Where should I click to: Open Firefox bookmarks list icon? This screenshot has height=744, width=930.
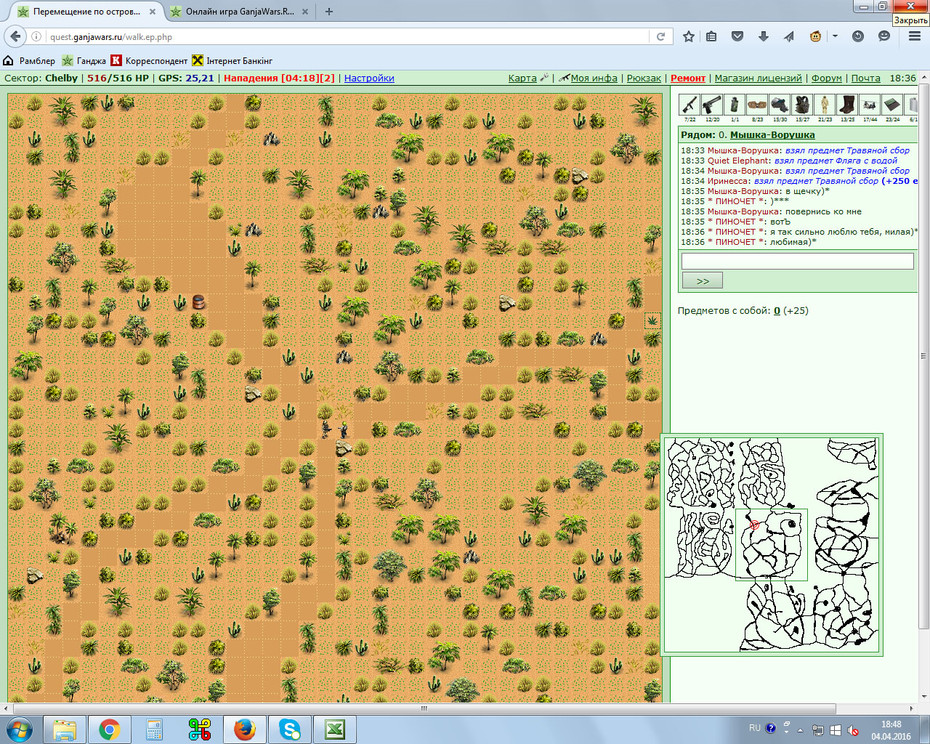pos(711,37)
